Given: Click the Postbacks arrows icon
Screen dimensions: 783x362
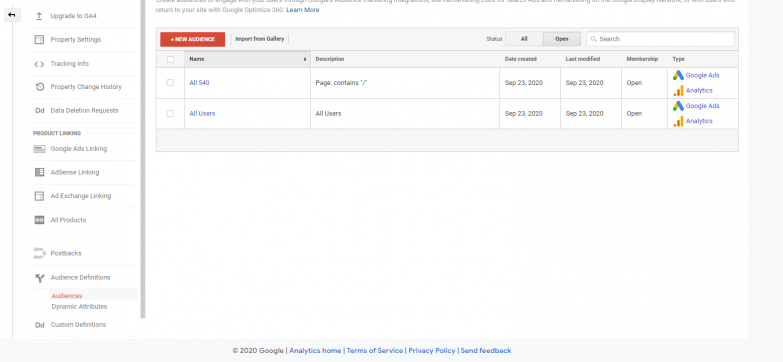Looking at the screenshot, I should [x=39, y=253].
